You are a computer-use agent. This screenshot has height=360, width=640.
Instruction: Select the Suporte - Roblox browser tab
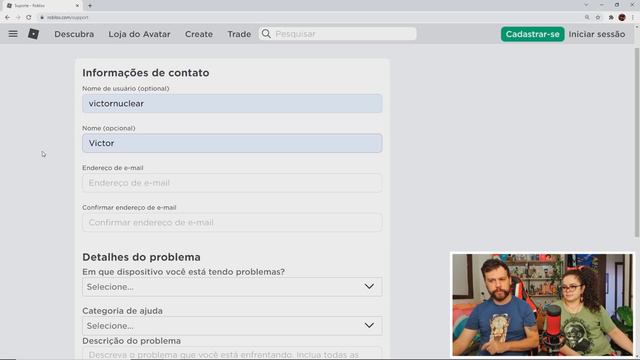(42, 6)
